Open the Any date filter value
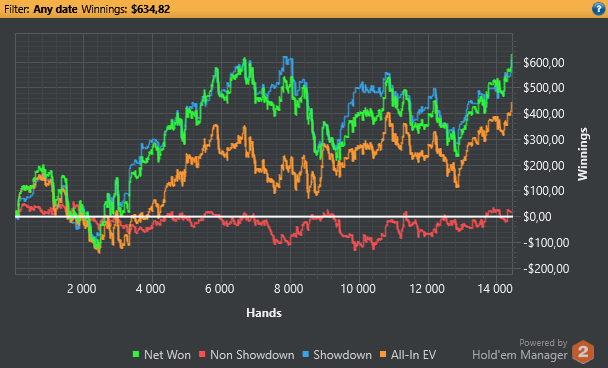The height and width of the screenshot is (368, 608). tap(55, 9)
